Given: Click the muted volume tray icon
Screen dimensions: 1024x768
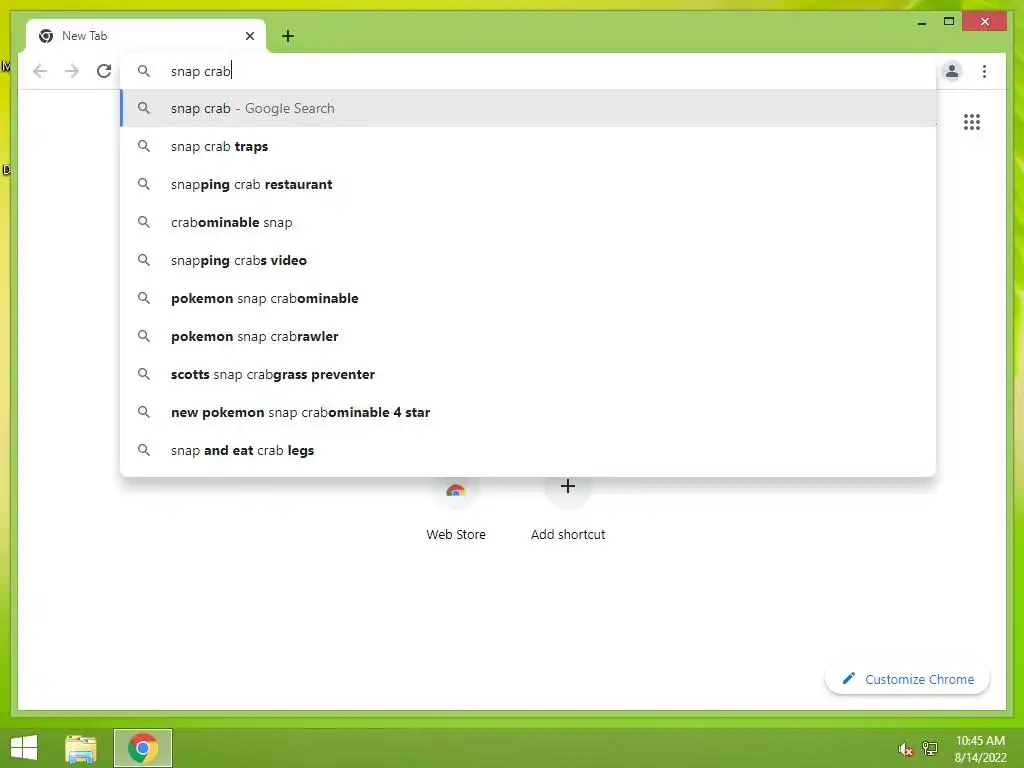Looking at the screenshot, I should (904, 749).
